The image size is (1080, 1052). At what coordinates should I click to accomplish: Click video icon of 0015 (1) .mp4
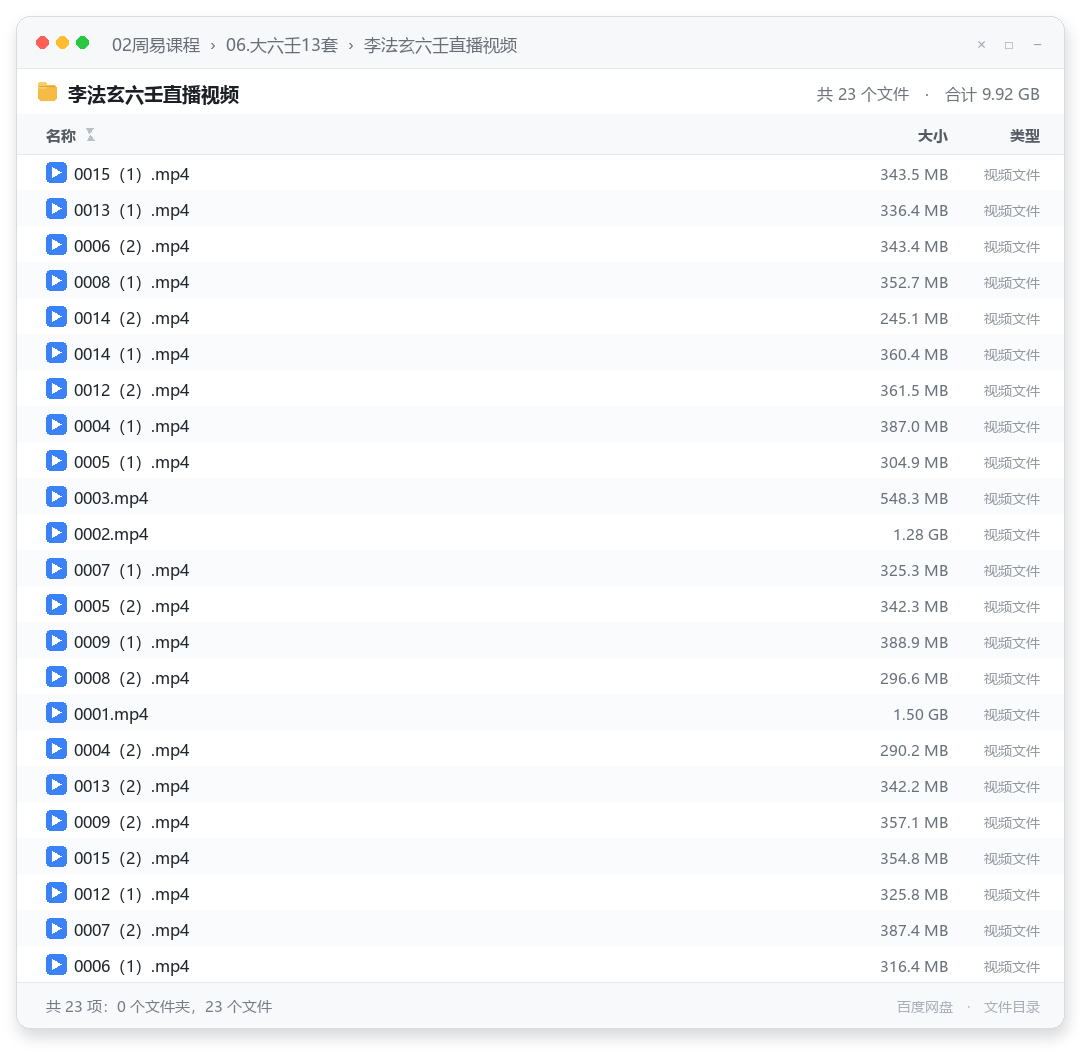56,173
